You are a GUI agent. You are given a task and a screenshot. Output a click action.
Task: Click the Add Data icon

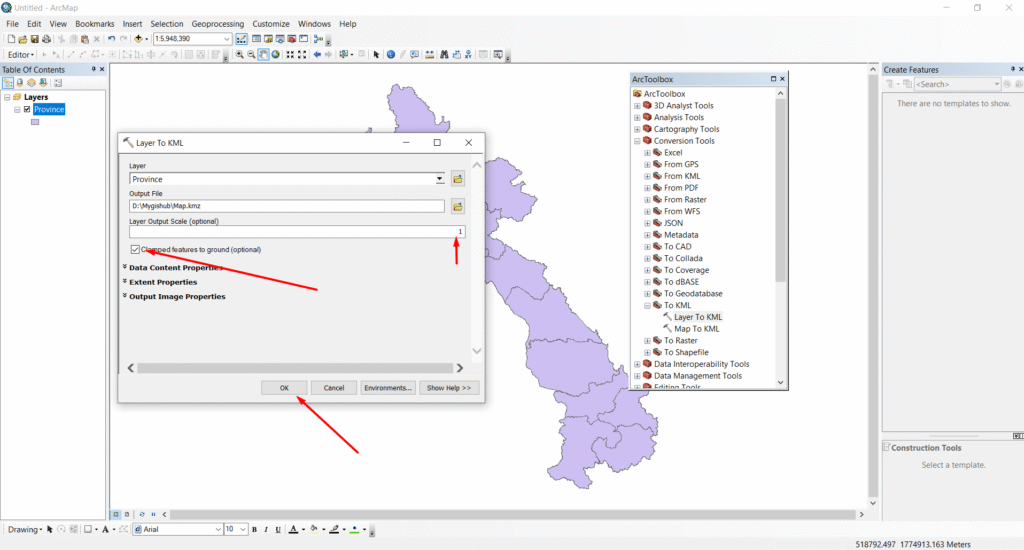(138, 39)
